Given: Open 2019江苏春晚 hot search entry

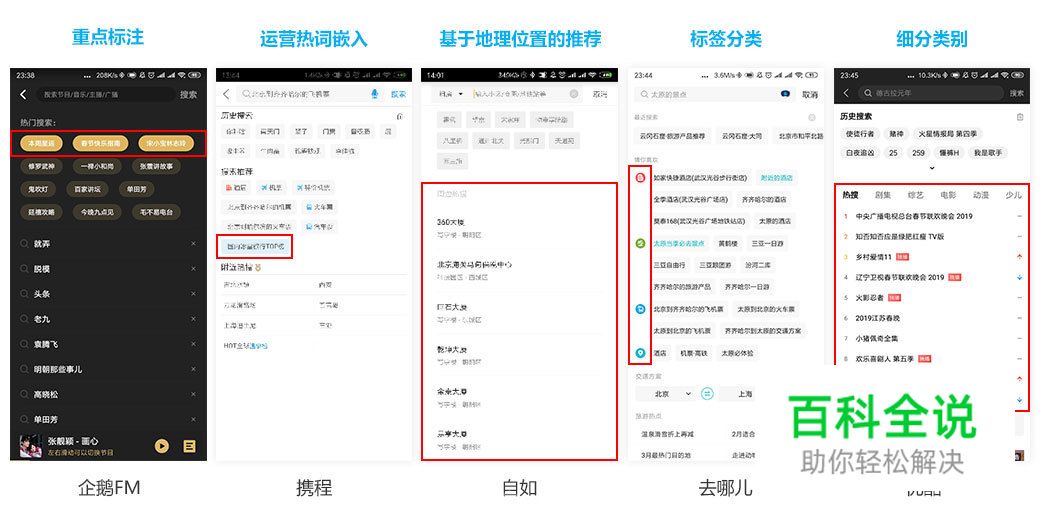Looking at the screenshot, I should pyautogui.click(x=878, y=318).
